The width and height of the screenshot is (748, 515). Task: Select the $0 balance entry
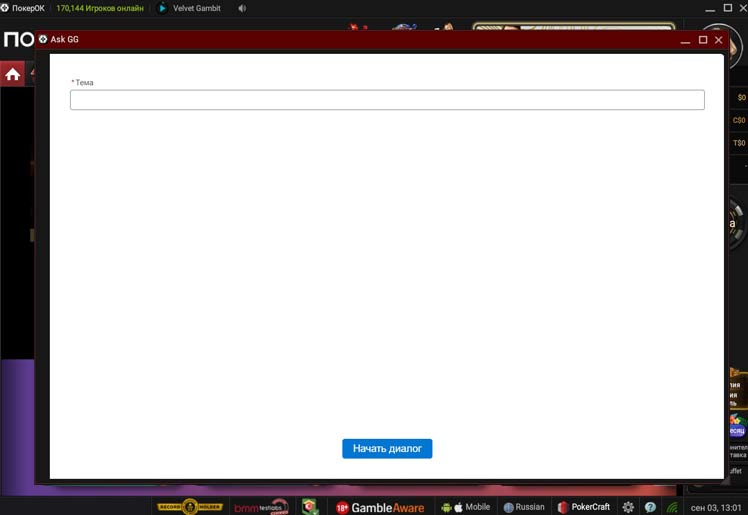[740, 97]
